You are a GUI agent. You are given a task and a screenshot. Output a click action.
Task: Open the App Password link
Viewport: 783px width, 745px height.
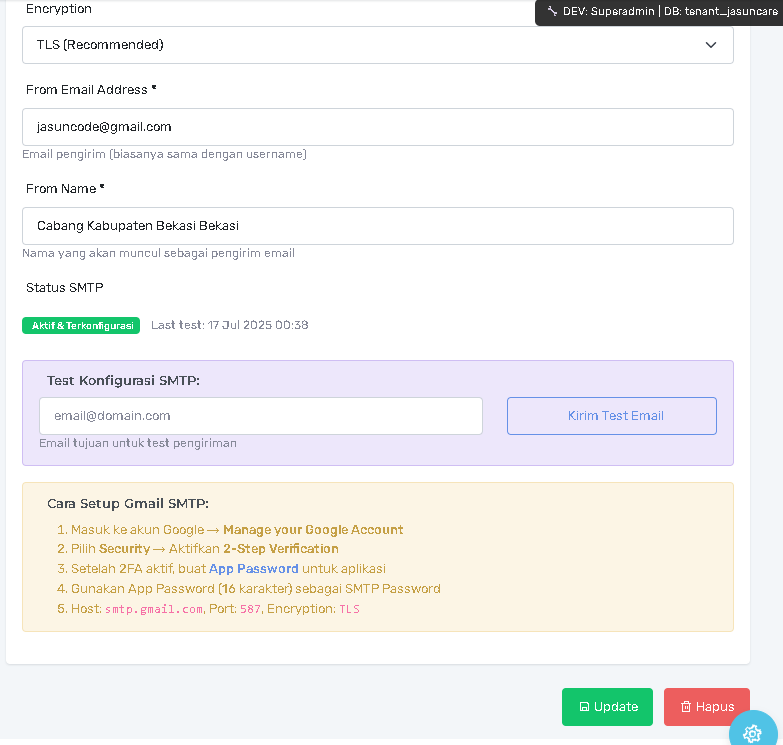tap(254, 569)
